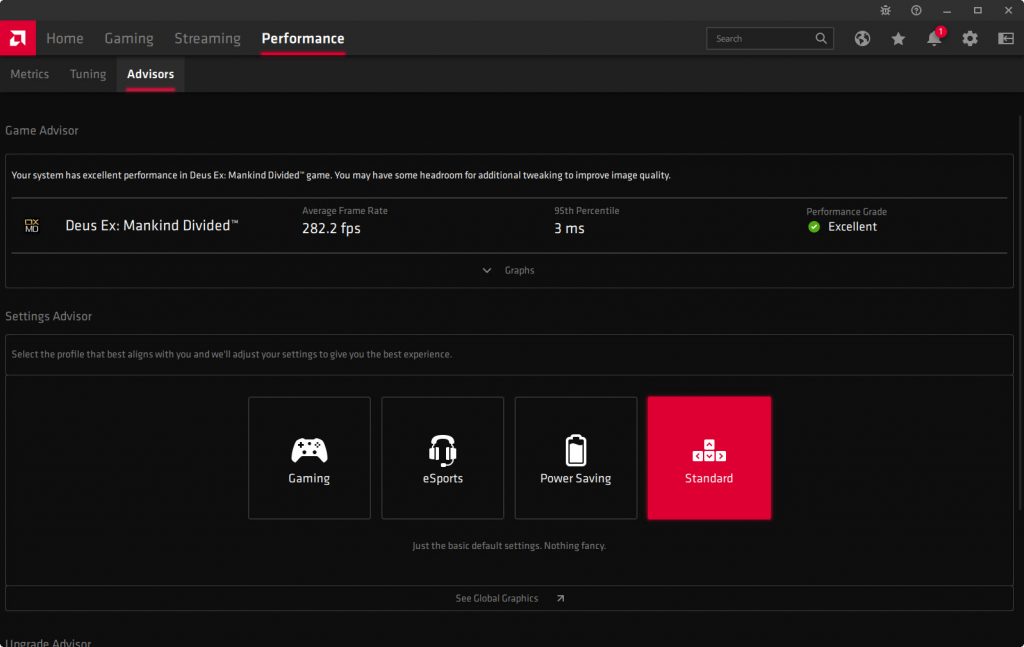Open the help question mark icon
The height and width of the screenshot is (647, 1024).
click(916, 10)
